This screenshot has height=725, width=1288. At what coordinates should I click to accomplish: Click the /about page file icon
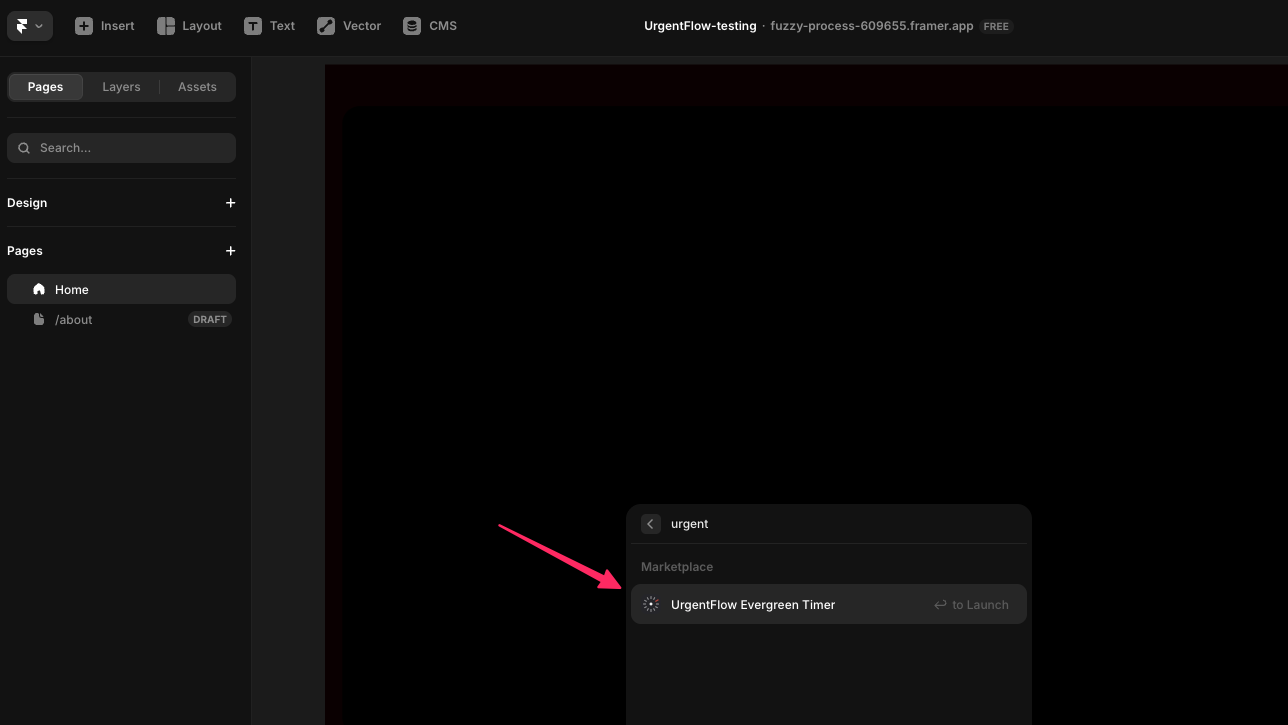click(x=39, y=319)
